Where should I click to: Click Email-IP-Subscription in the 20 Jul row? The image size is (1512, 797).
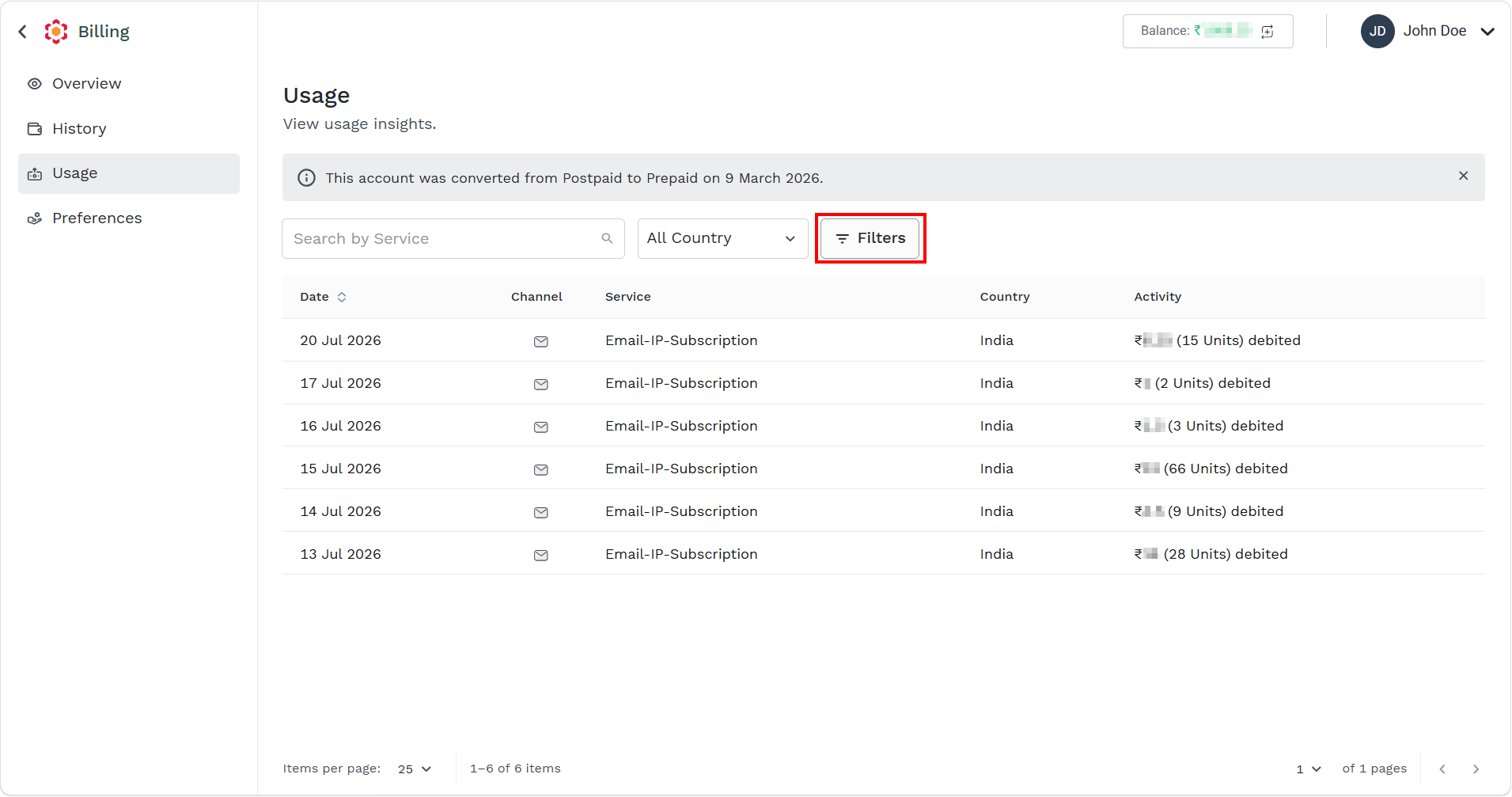click(681, 340)
